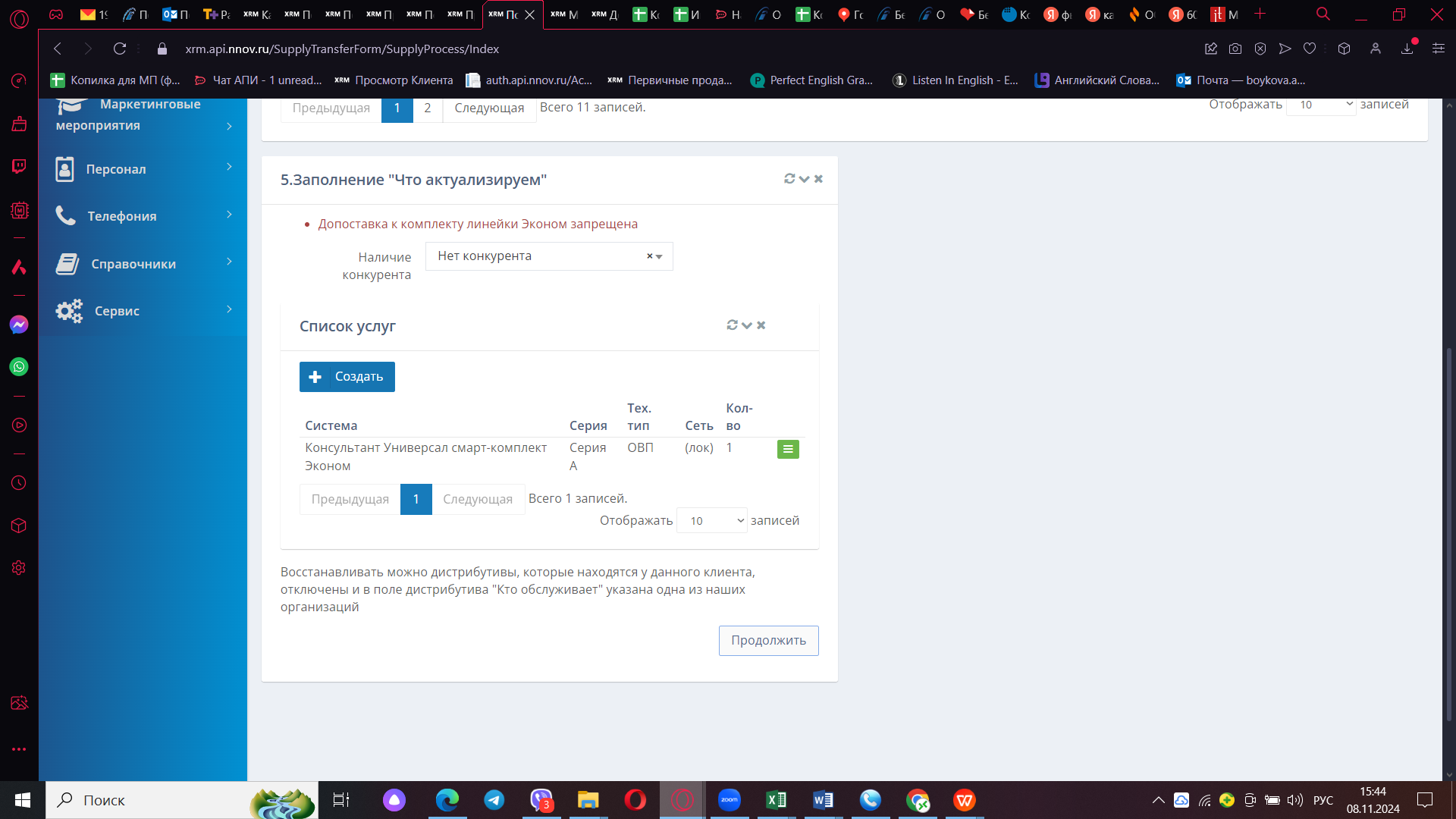Open Telegram from the taskbar
This screenshot has width=1456, height=819.
click(x=494, y=800)
